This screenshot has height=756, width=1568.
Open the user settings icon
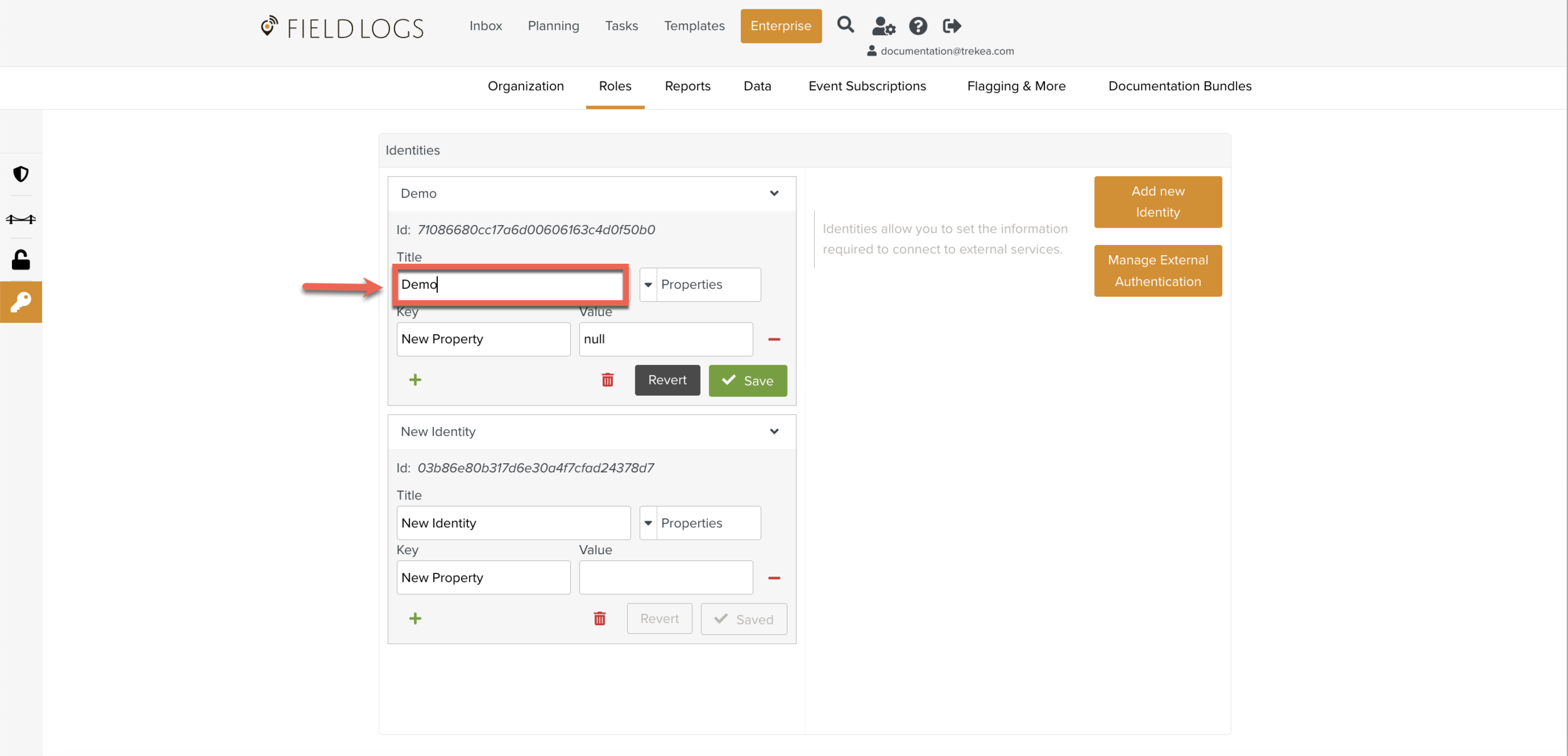[883, 26]
